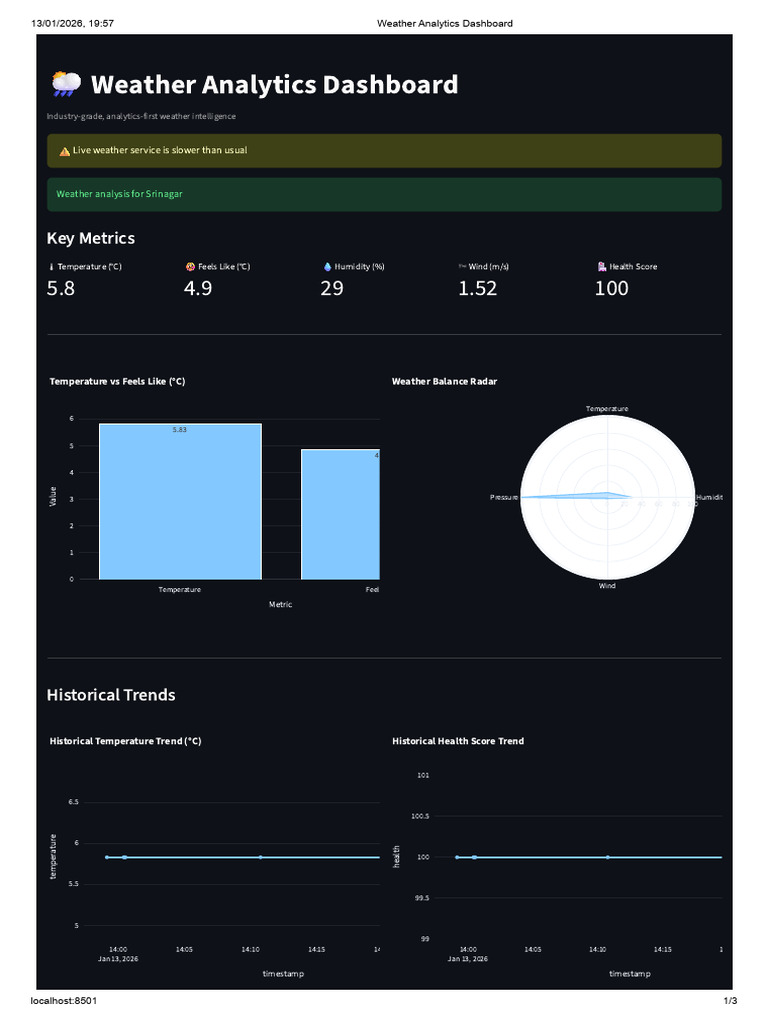The image size is (768, 1024).
Task: Click 'Jan 13, 2026' under the temperature trend chart
Action: 118,959
